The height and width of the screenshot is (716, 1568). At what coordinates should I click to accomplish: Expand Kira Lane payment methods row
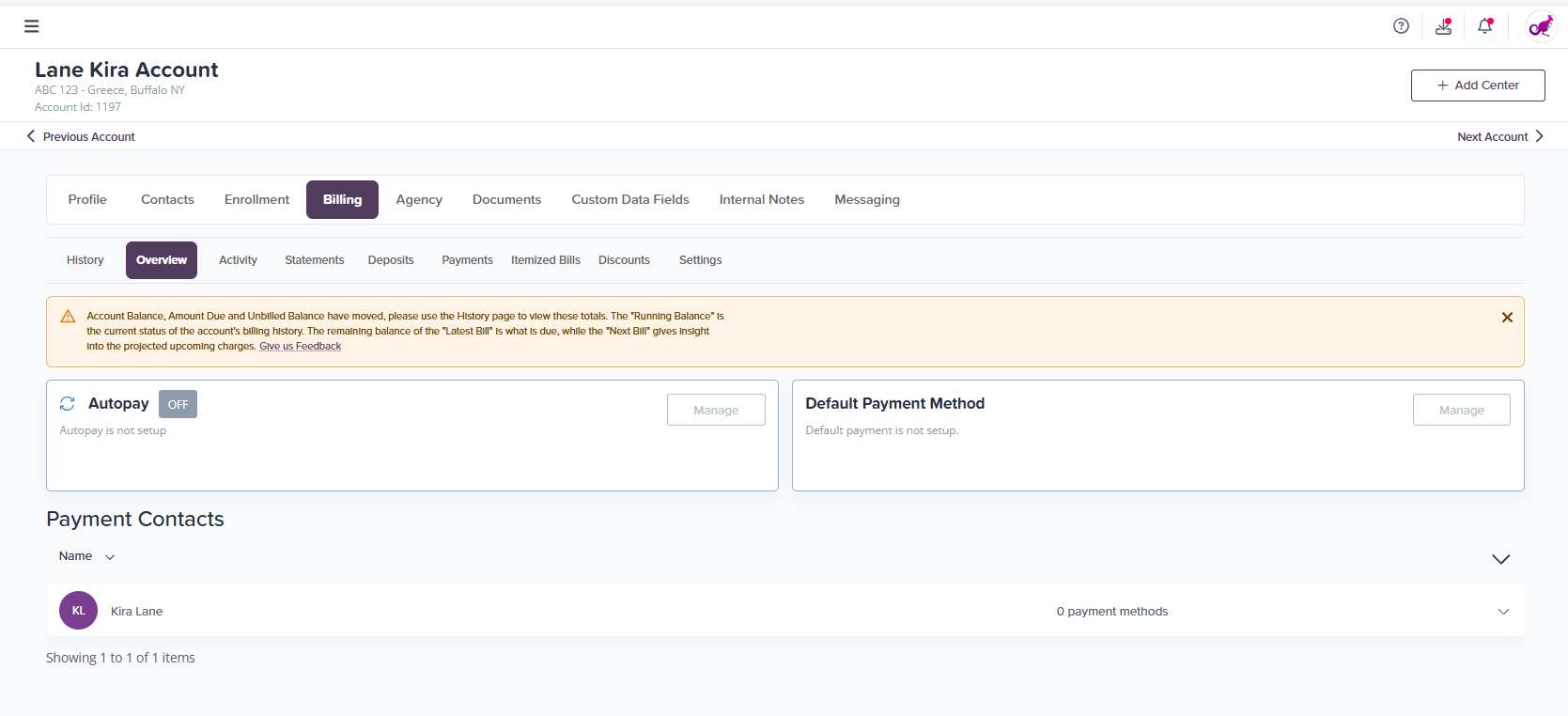(1503, 612)
